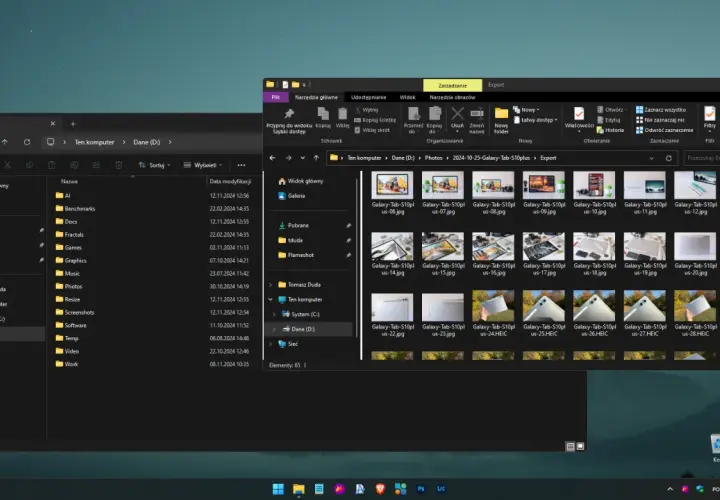Open Historia in the ribbon
The height and width of the screenshot is (500, 720).
tap(610, 130)
